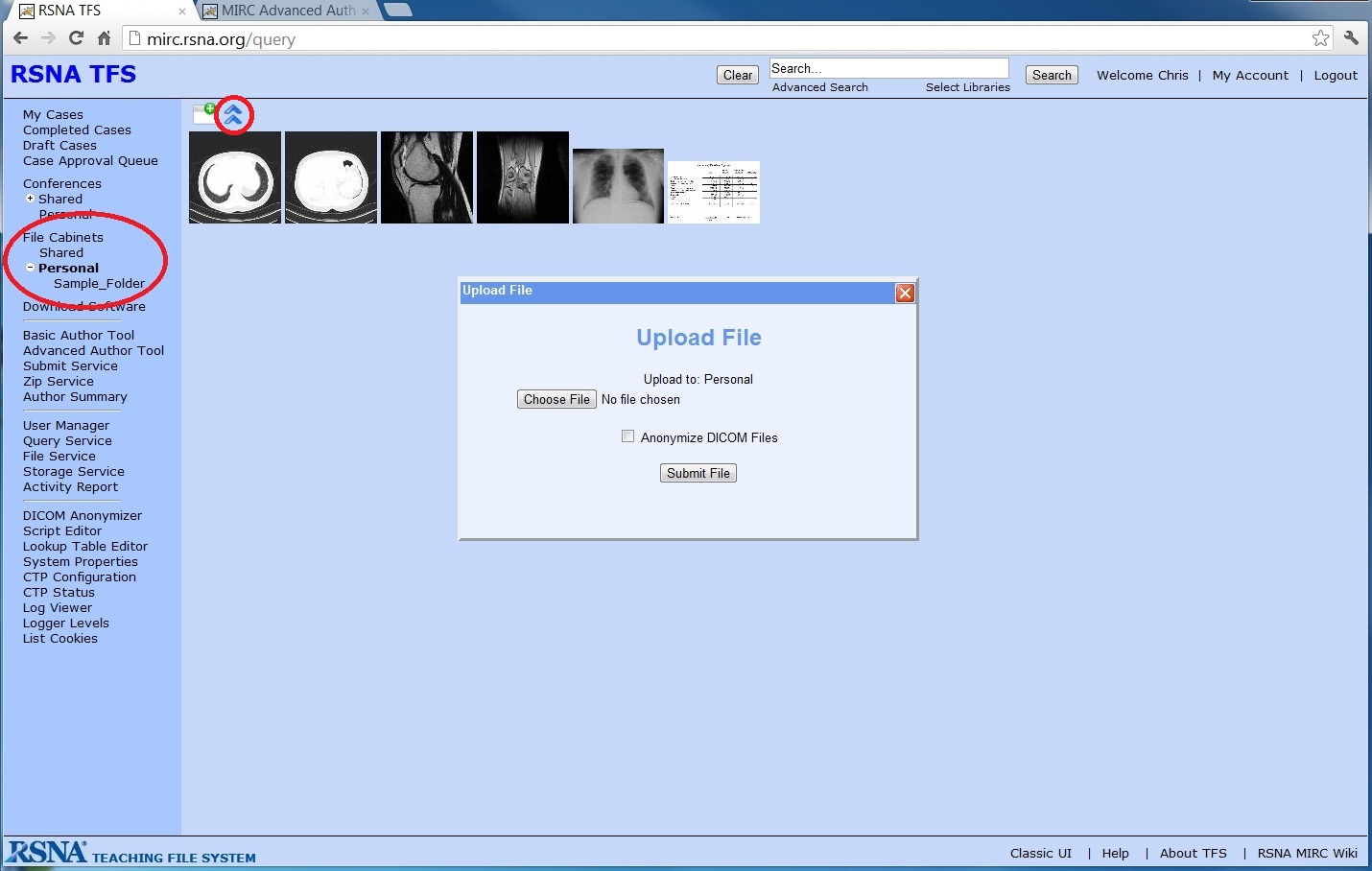This screenshot has width=1372, height=871.
Task: Open the Basic Author Tool
Action: [x=79, y=335]
